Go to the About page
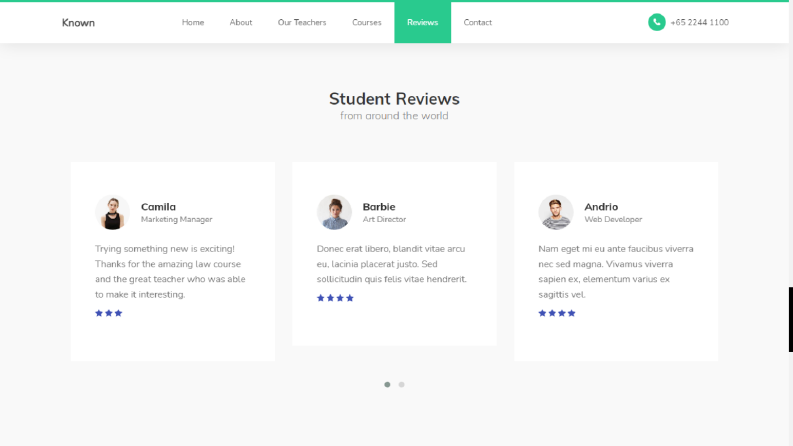The image size is (793, 446). 241,22
